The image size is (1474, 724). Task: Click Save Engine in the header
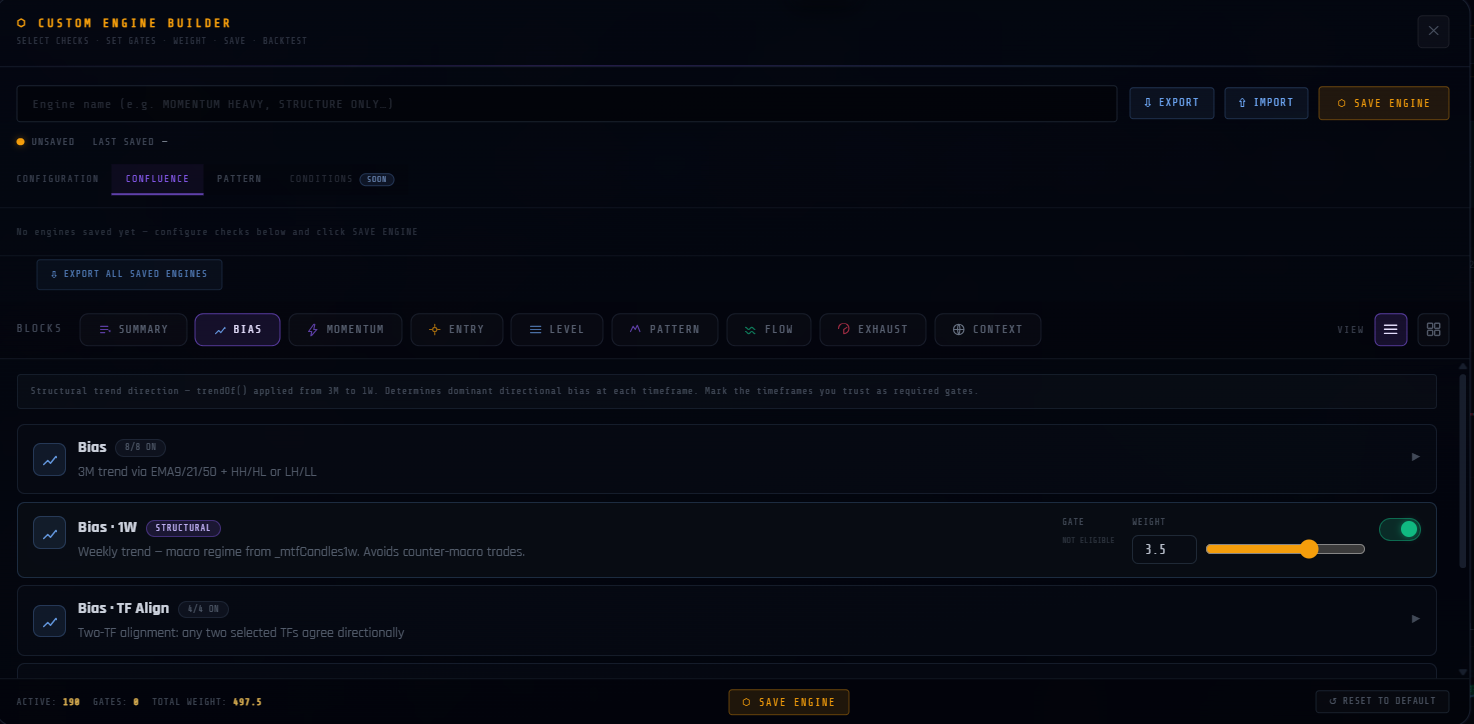[1384, 103]
